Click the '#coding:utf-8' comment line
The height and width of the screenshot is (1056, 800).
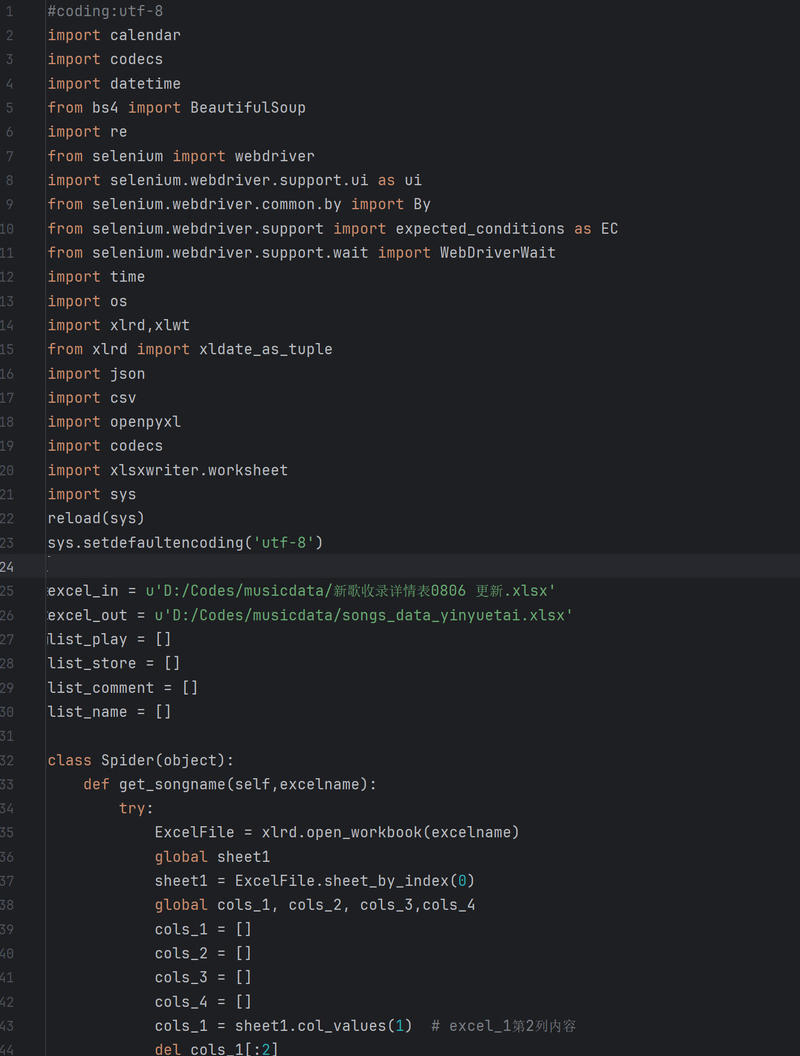click(105, 11)
